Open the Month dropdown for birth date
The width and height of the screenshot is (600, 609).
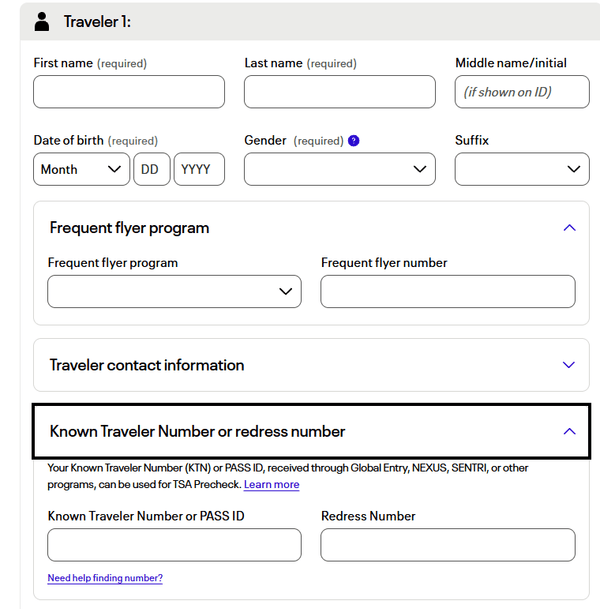[81, 170]
